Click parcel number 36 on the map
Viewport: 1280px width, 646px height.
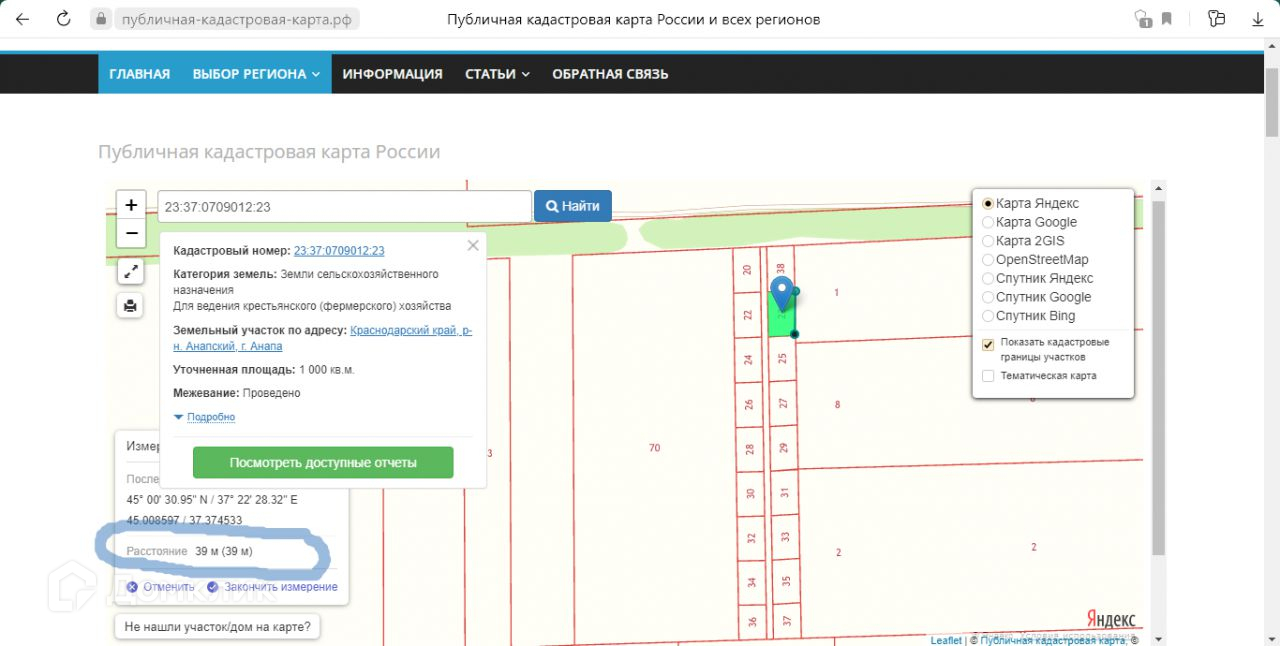coord(751,622)
